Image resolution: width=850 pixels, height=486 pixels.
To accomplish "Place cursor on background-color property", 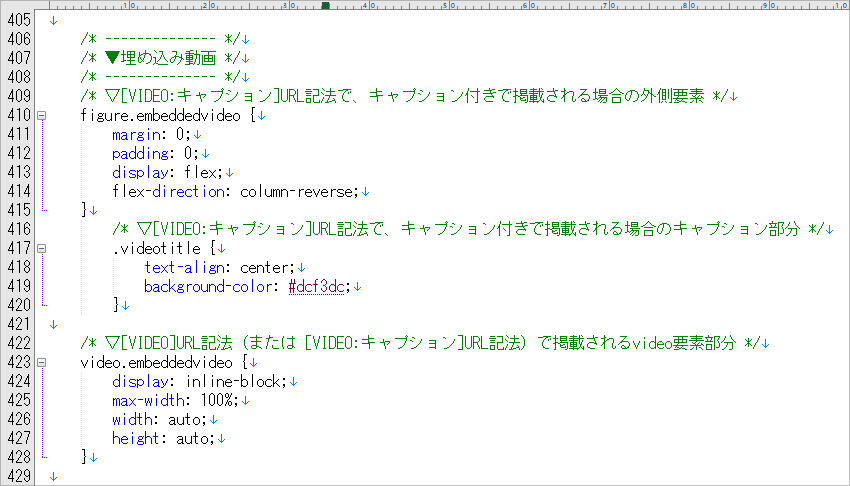I will click(211, 287).
